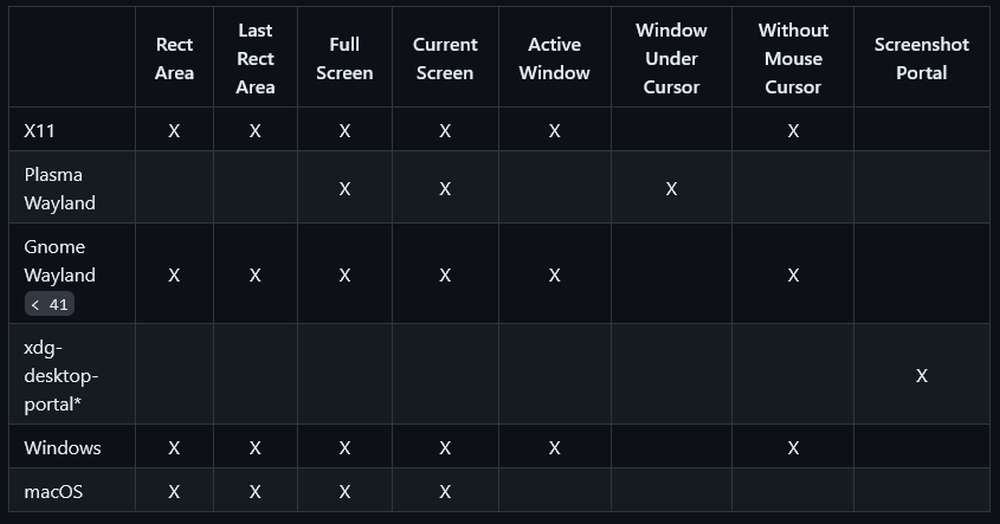This screenshot has height=524, width=1000.
Task: Select the X11 row label
Action: click(40, 131)
